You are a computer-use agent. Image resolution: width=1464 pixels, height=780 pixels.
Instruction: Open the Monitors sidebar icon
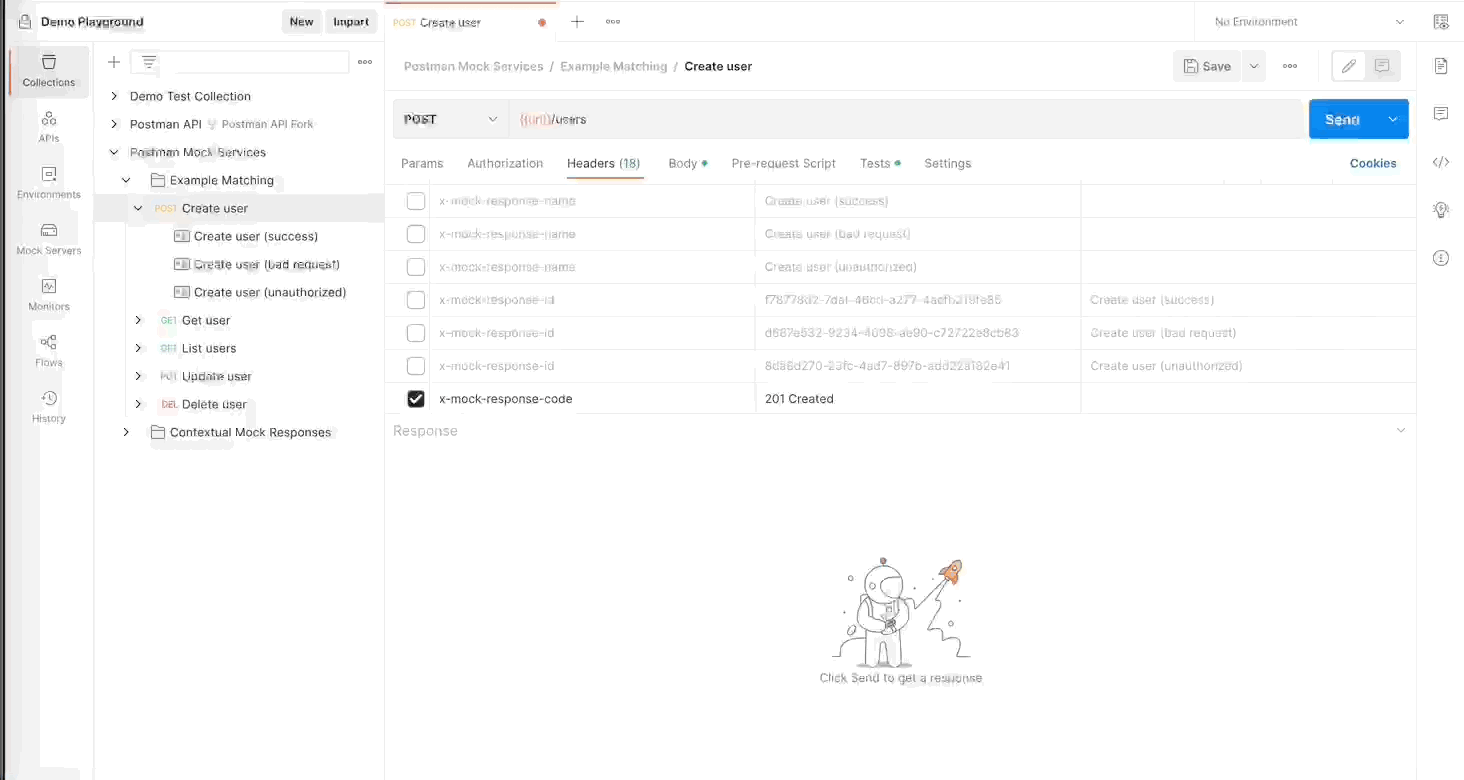(49, 295)
